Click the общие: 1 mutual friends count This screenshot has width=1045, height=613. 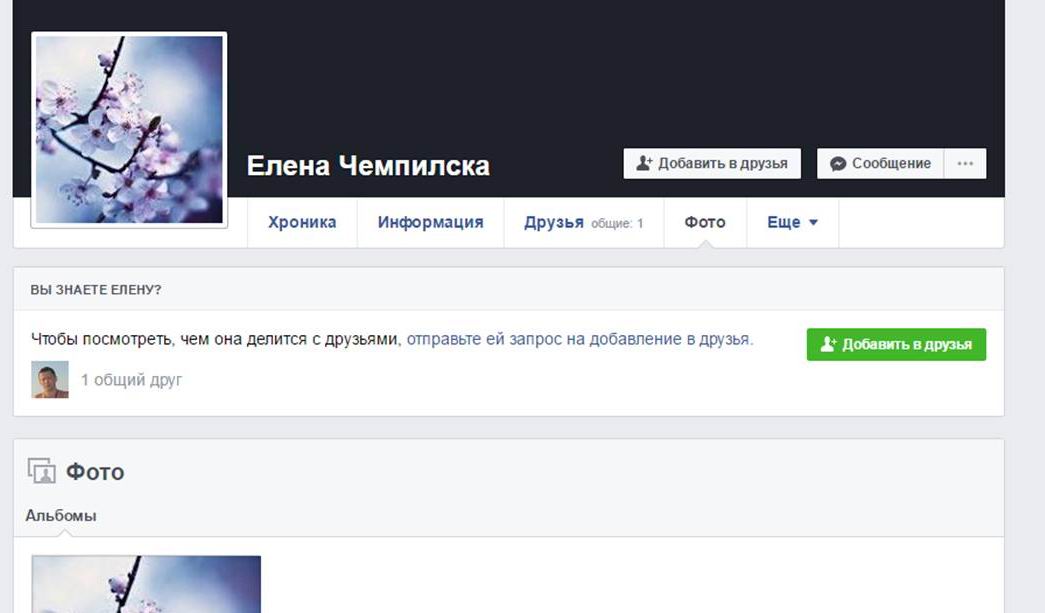pyautogui.click(x=617, y=224)
